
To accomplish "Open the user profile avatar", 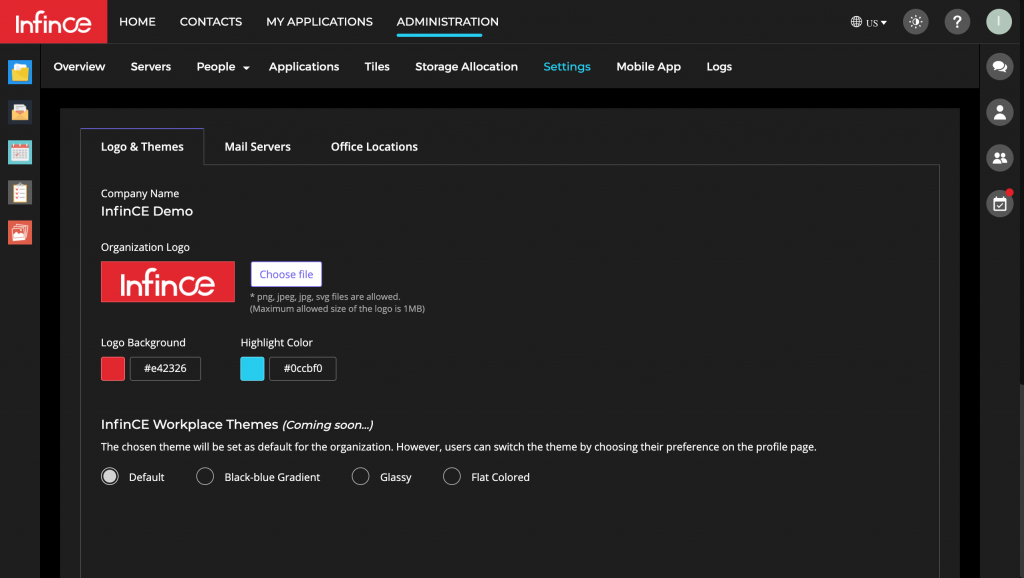I will coord(999,22).
